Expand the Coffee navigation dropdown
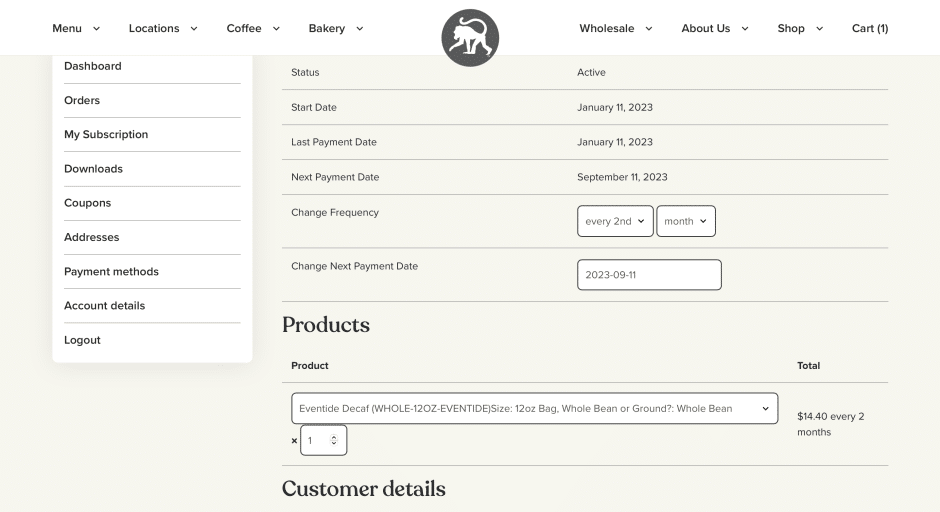Screen dimensions: 940x512 click(x=253, y=28)
